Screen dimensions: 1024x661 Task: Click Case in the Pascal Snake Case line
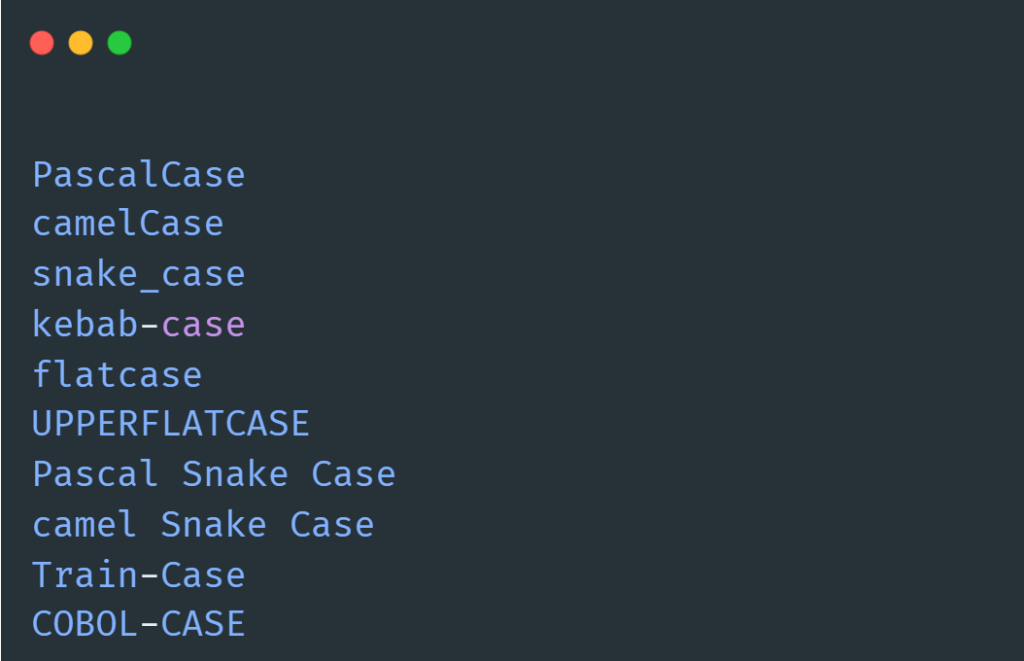click(353, 474)
